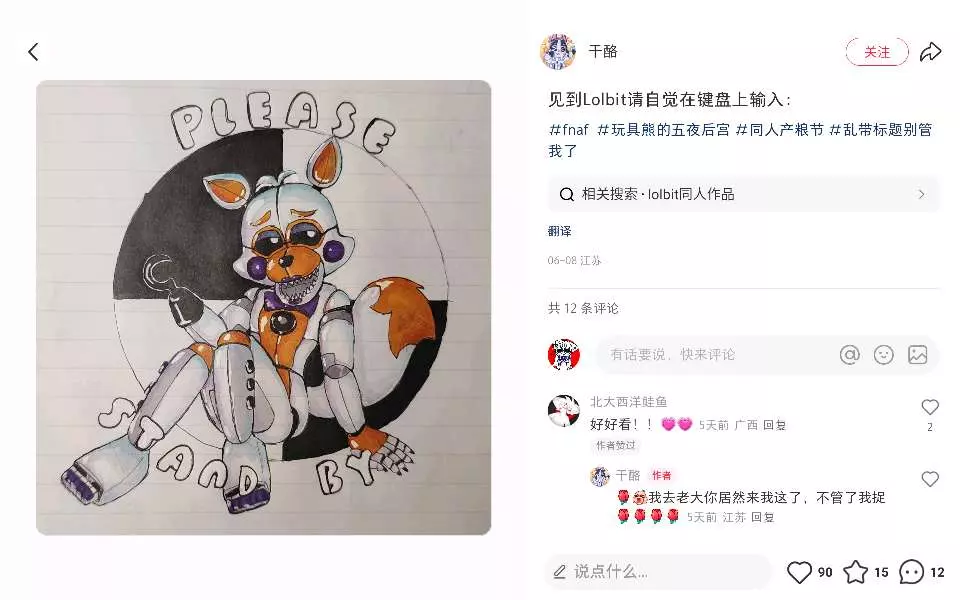Open the Lolbit drawing image
The width and height of the screenshot is (960, 600).
(x=264, y=307)
